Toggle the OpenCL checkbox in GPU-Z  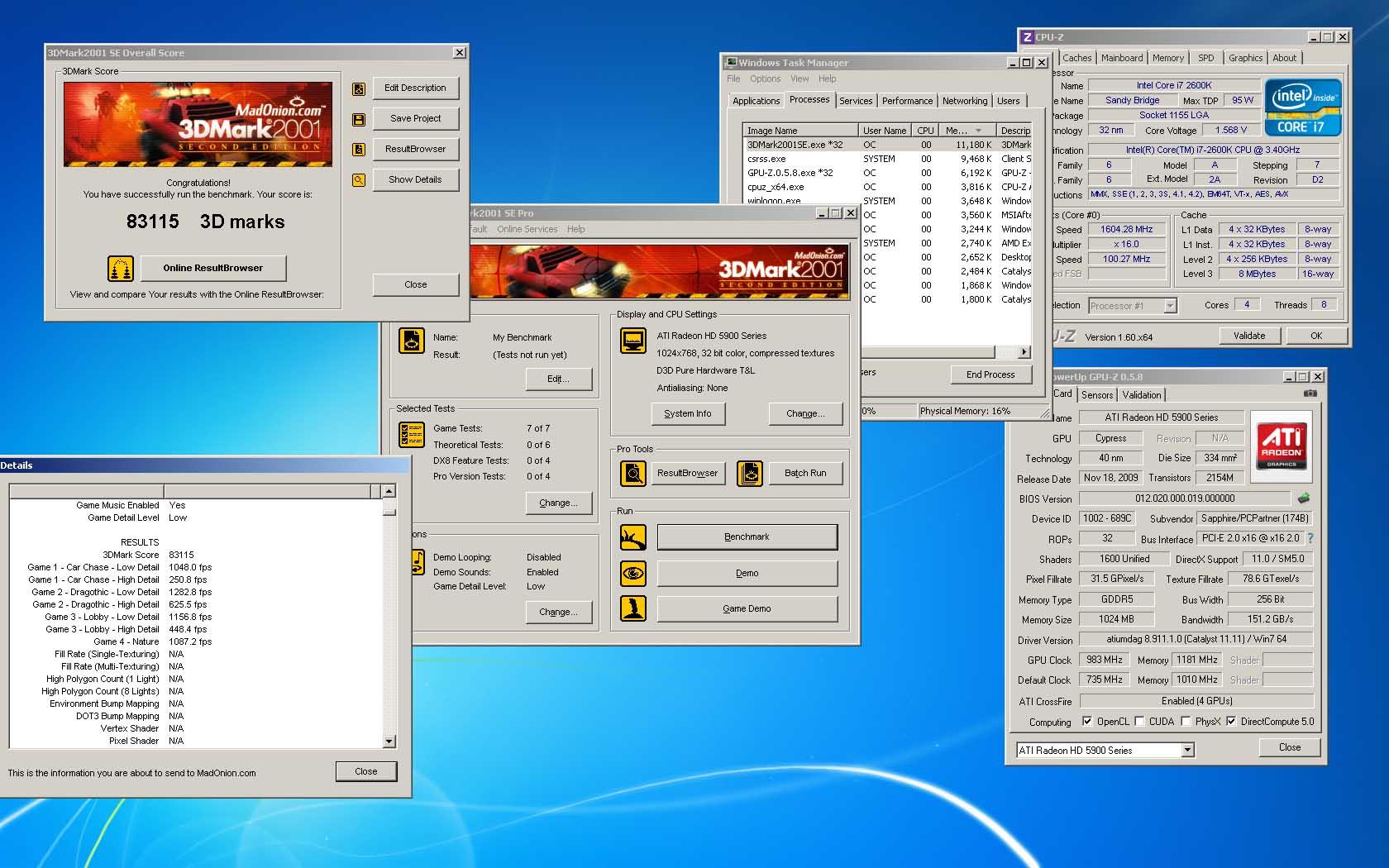click(x=1087, y=721)
